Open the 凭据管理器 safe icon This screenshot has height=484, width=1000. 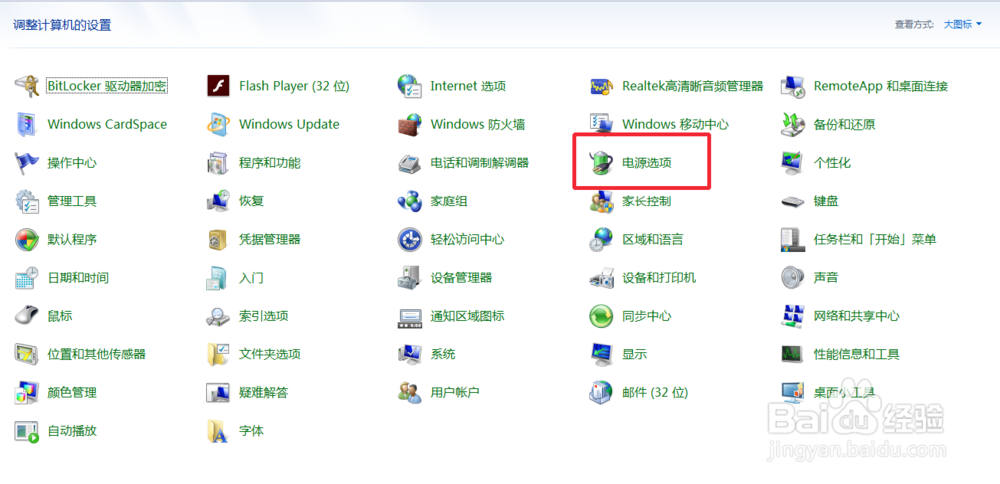point(218,239)
